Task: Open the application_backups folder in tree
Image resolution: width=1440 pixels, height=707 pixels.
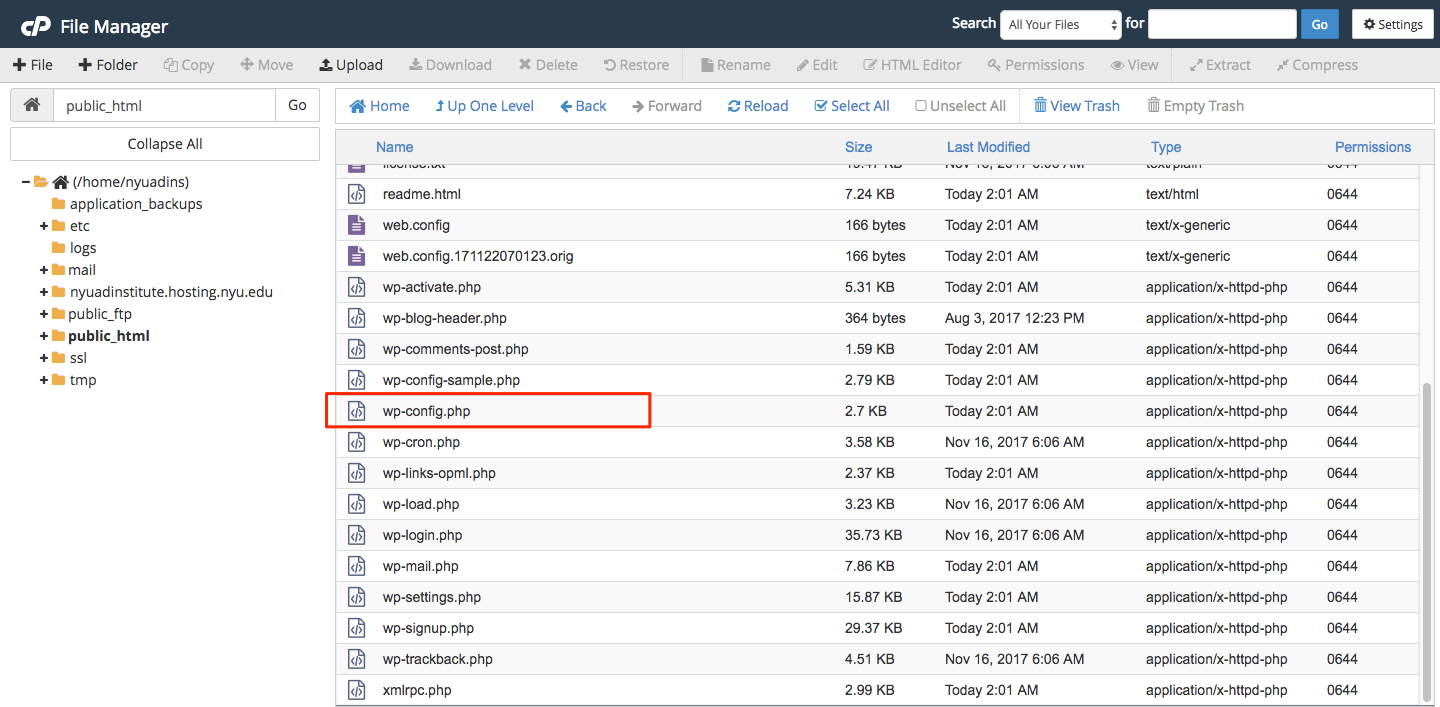Action: tap(127, 204)
